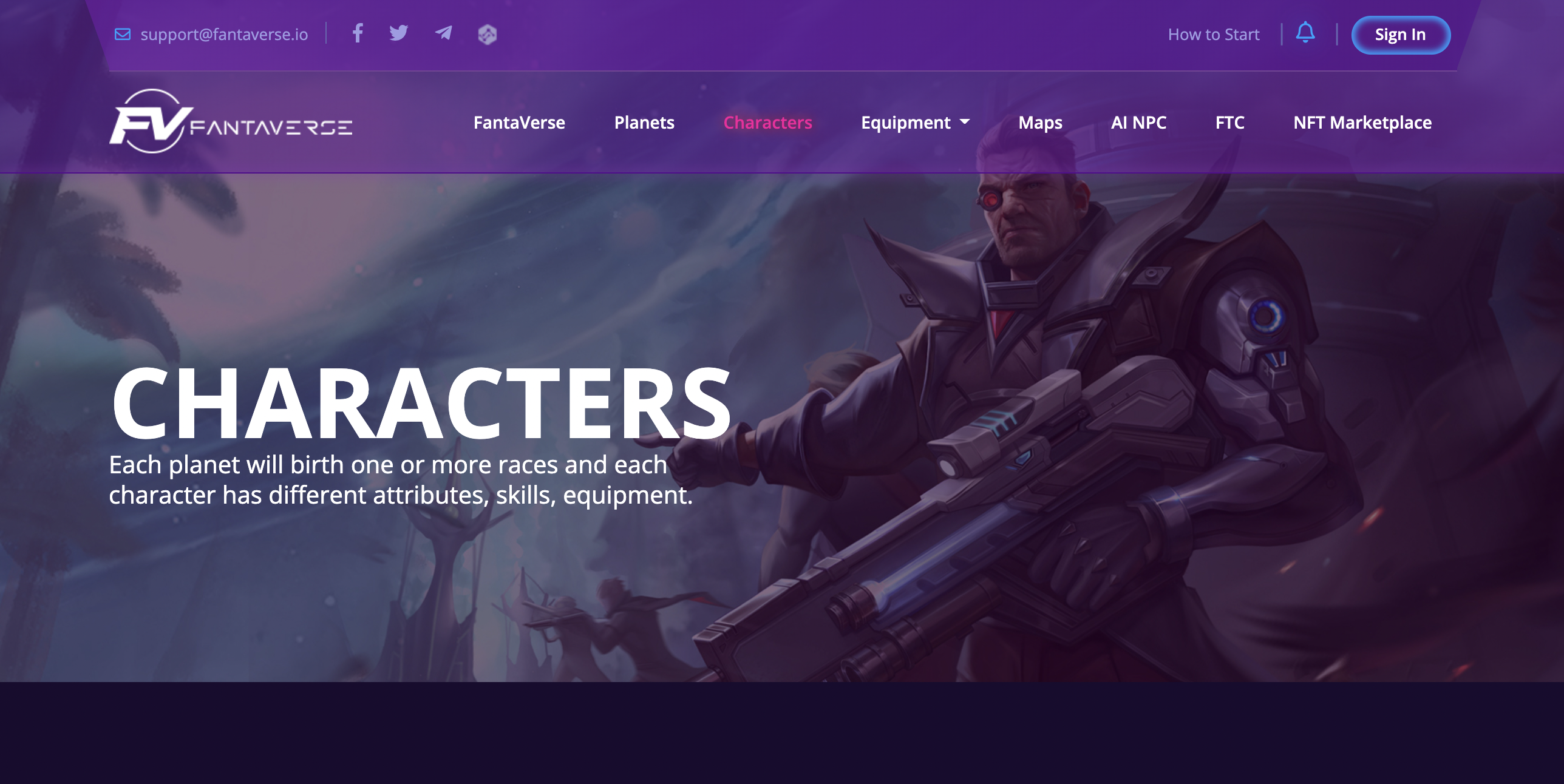Open the Telegram paper plane icon
The height and width of the screenshot is (784, 1564).
pyautogui.click(x=444, y=33)
